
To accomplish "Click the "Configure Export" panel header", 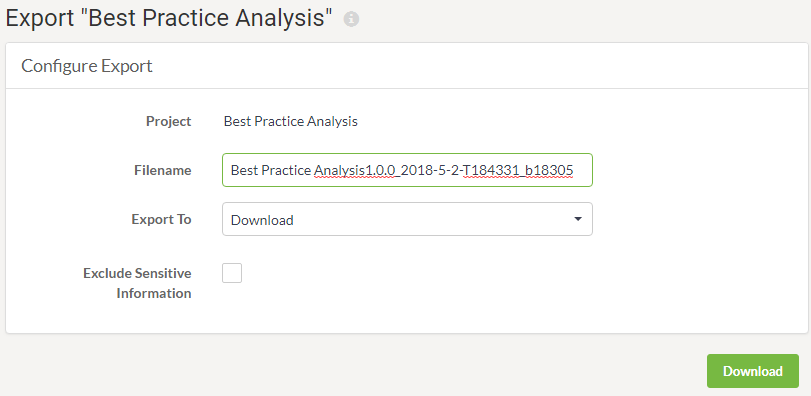I will pos(87,66).
